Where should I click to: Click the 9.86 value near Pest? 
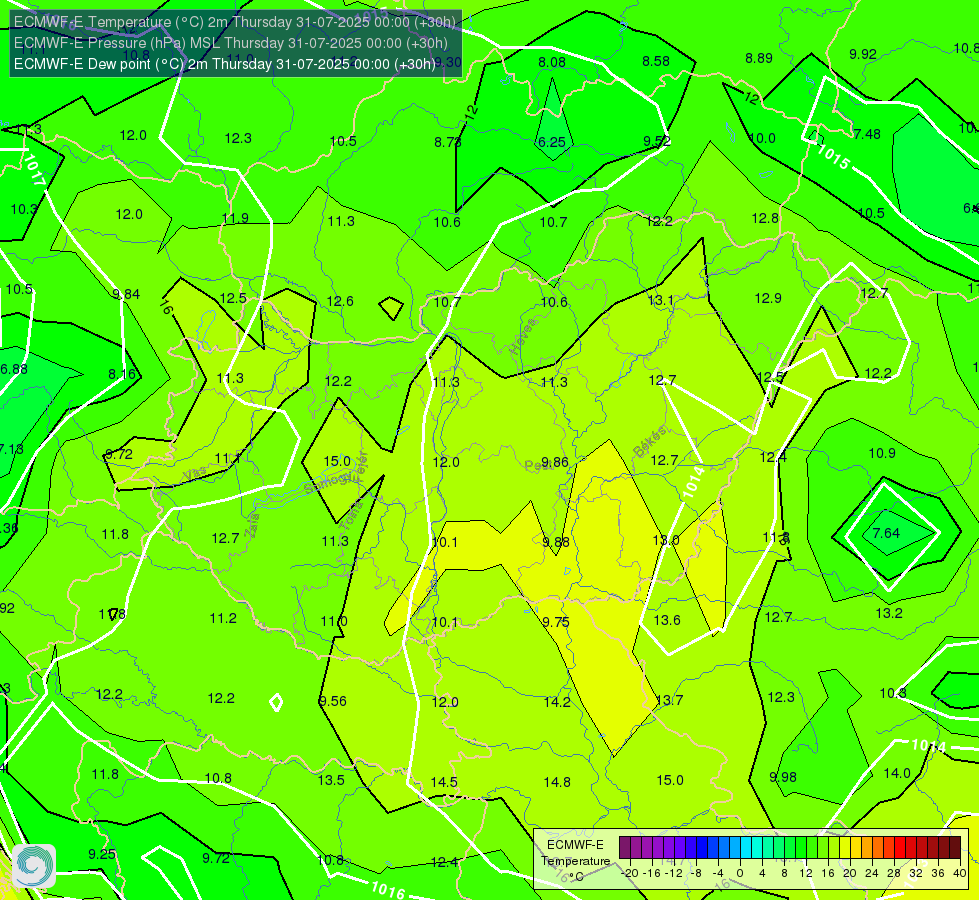click(554, 462)
